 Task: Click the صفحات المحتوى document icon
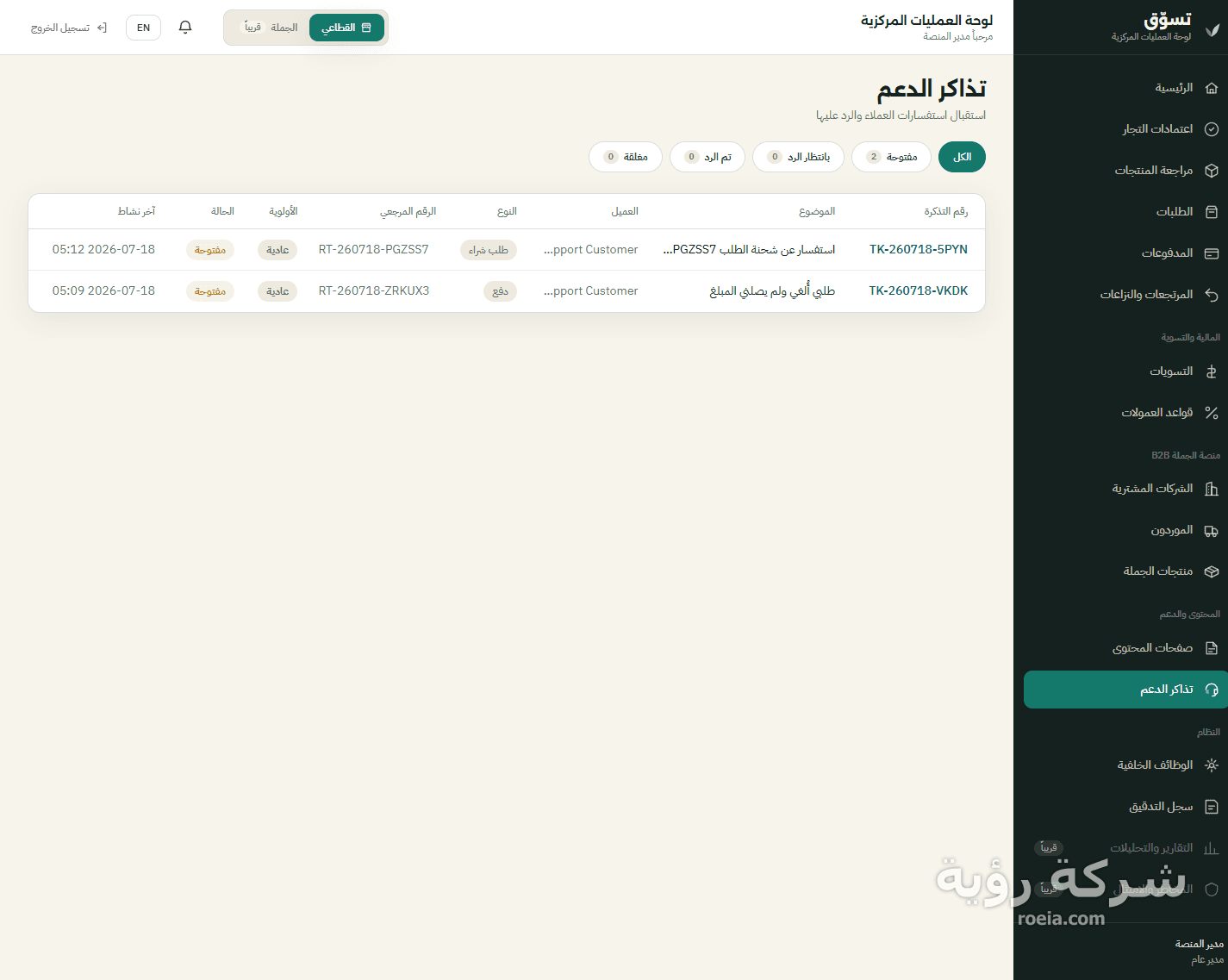click(1212, 648)
